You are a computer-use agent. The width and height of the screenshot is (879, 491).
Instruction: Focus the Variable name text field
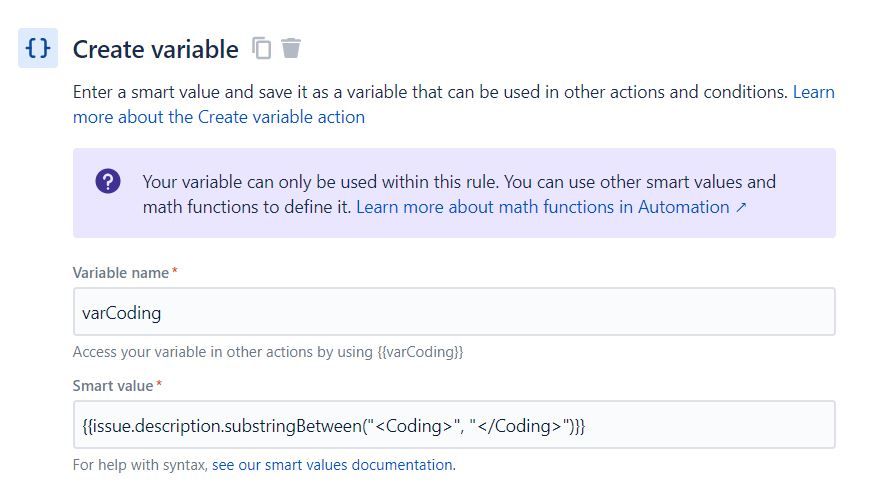click(453, 312)
